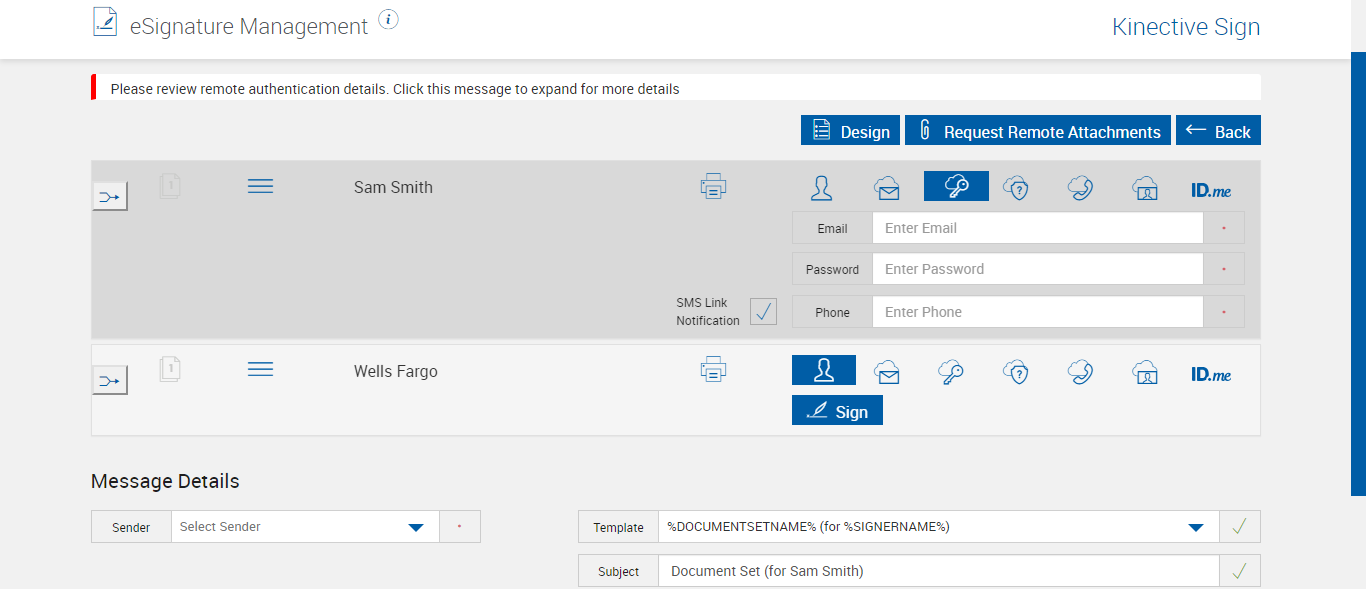
Task: Select shield question icon for Sam Smith
Action: (x=1016, y=187)
